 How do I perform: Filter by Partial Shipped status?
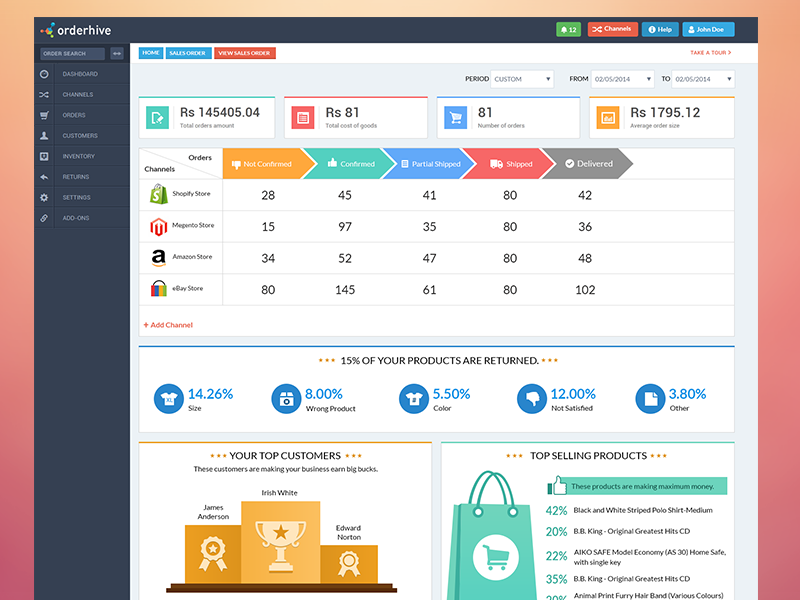(431, 164)
